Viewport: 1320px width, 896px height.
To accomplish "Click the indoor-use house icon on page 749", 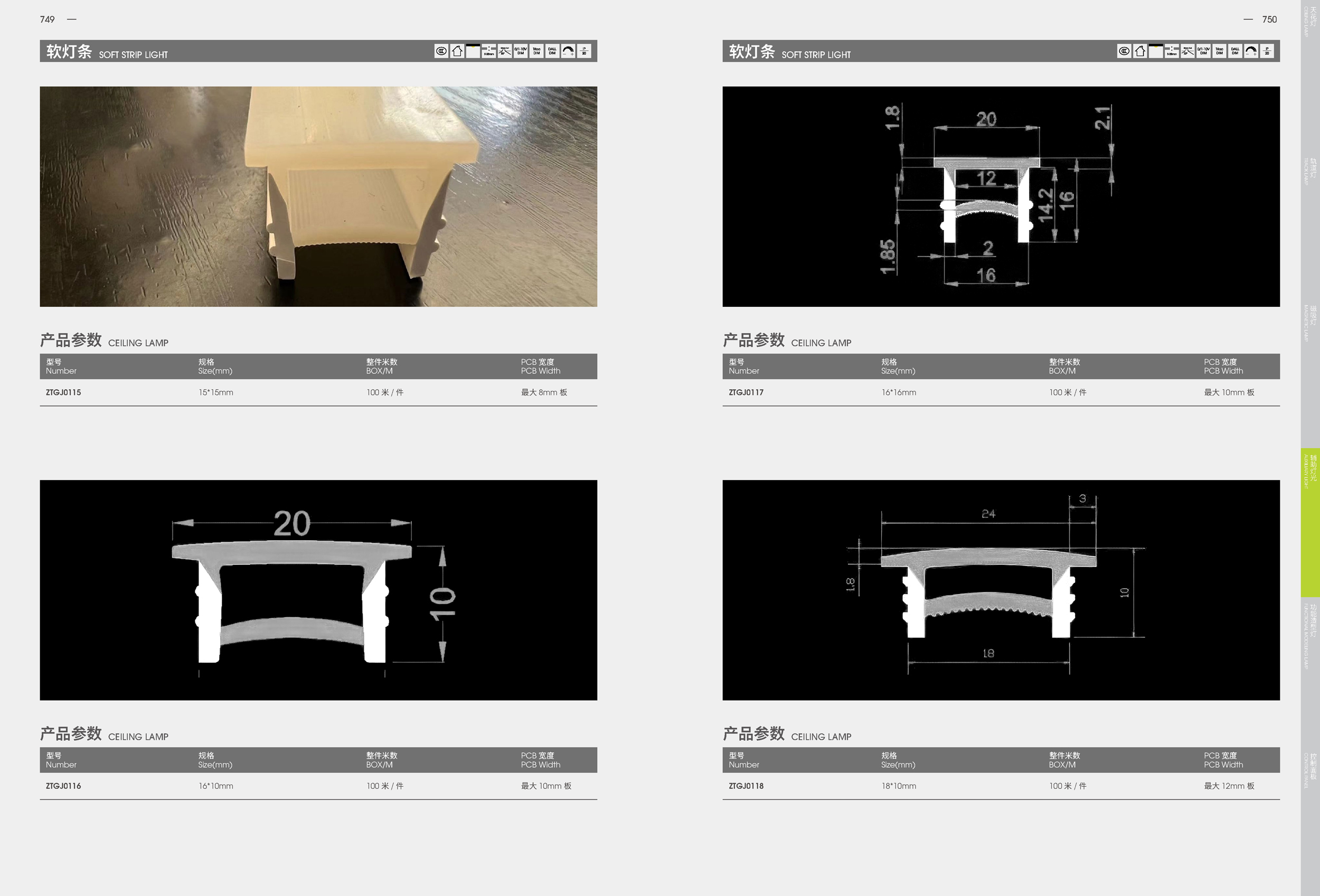I will (x=457, y=51).
